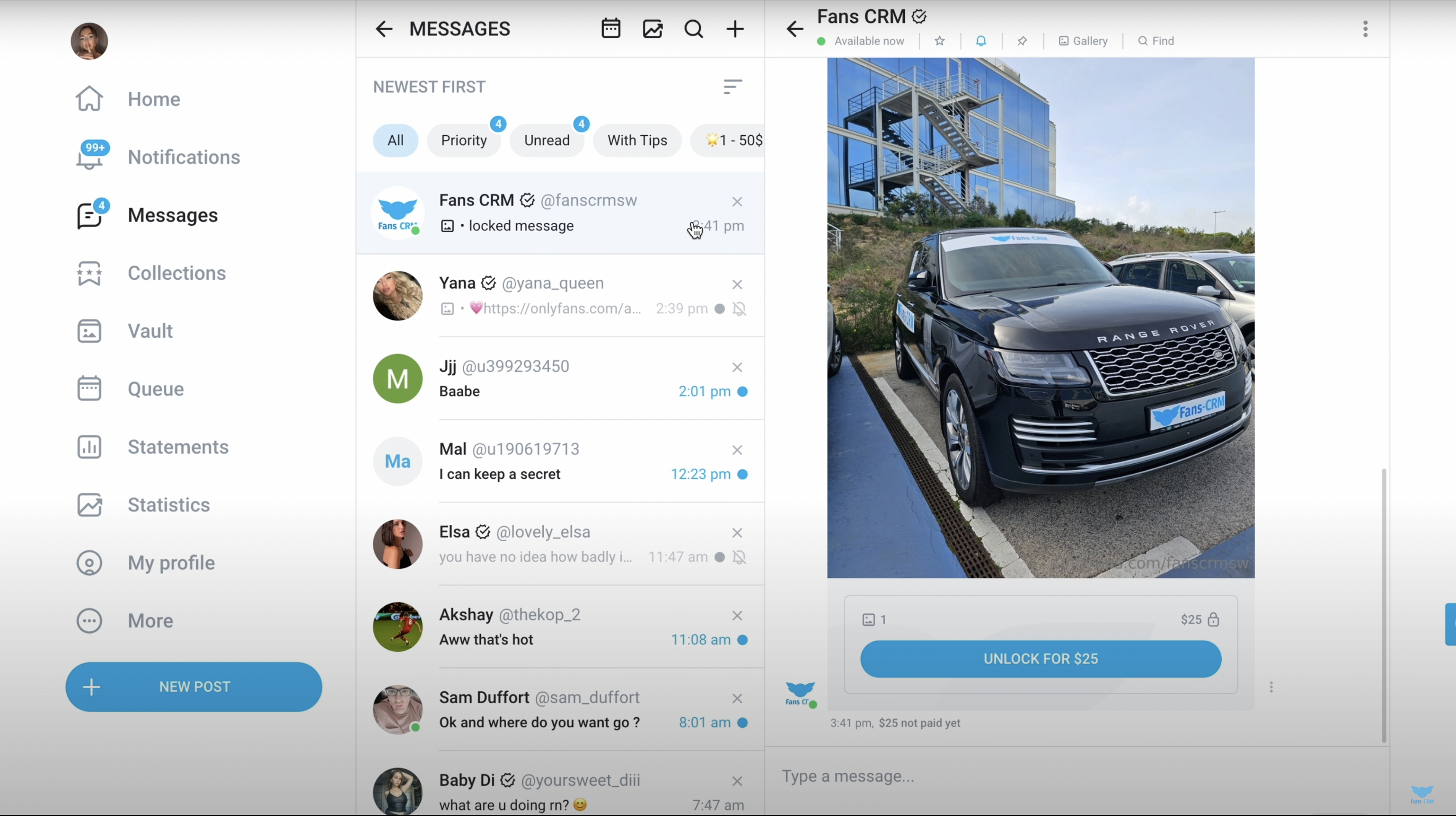Expand the messages sort filter options
Viewport: 1456px width, 816px height.
coord(732,86)
